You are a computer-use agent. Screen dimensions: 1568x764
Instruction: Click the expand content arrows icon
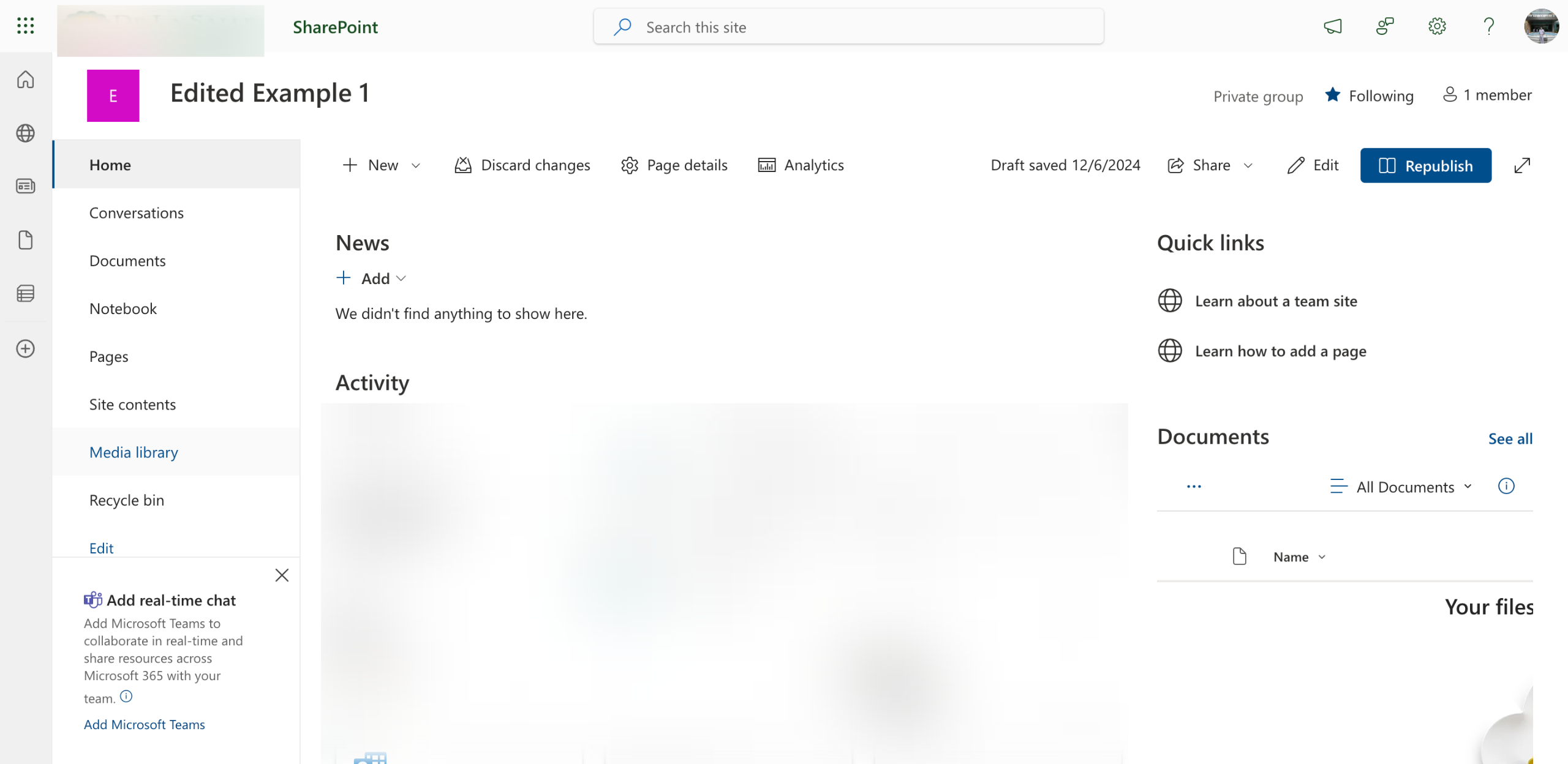click(x=1522, y=165)
